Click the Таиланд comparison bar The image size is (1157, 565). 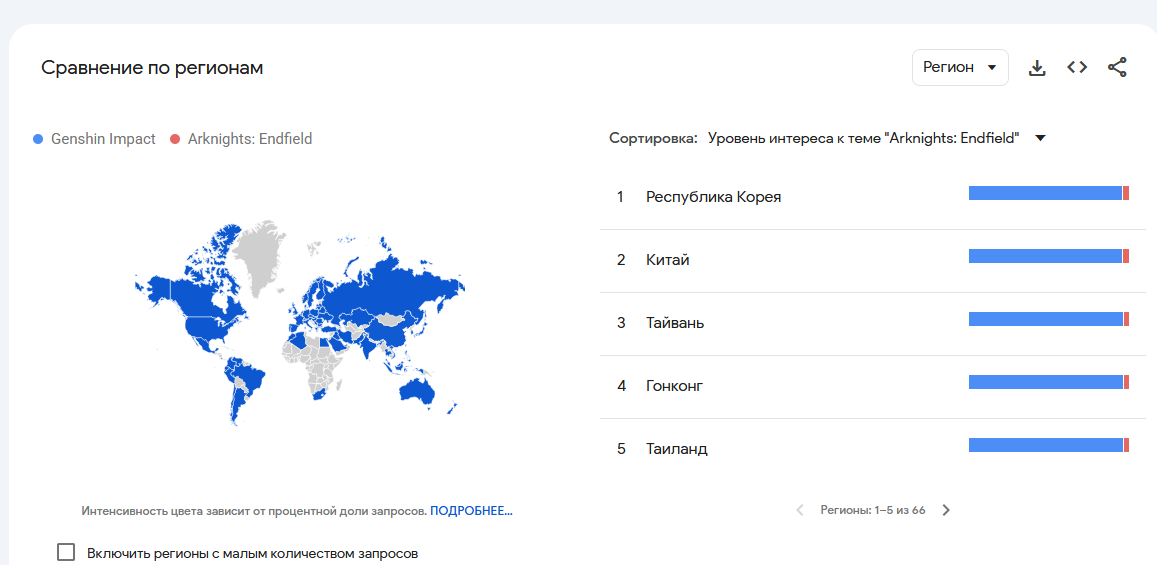pyautogui.click(x=1048, y=445)
